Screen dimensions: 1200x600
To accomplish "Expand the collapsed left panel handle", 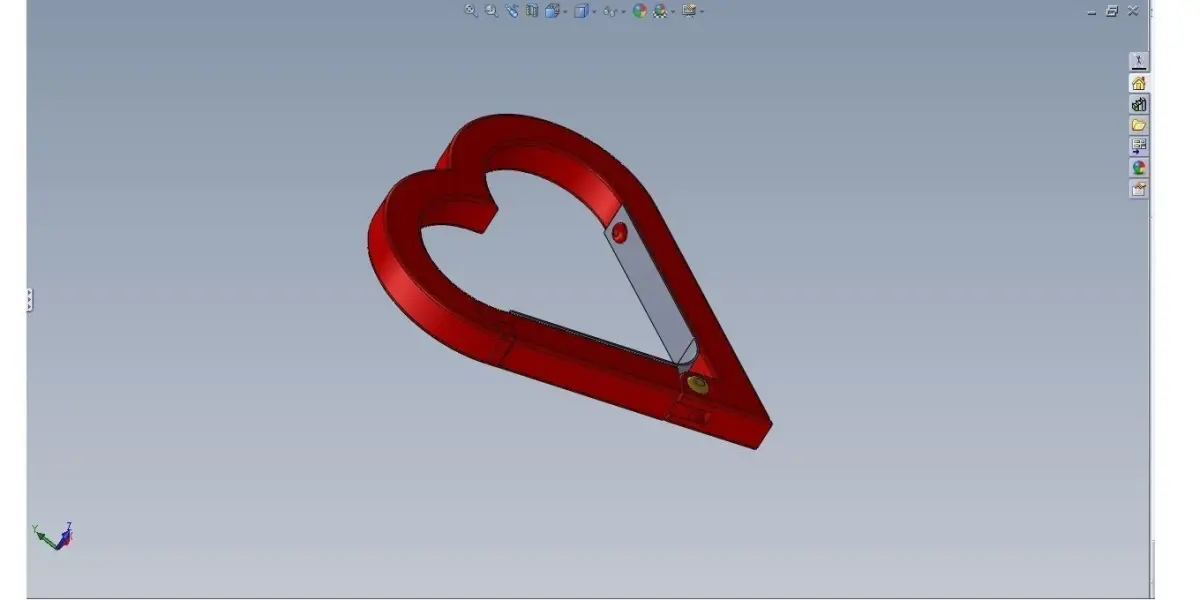I will tap(30, 299).
